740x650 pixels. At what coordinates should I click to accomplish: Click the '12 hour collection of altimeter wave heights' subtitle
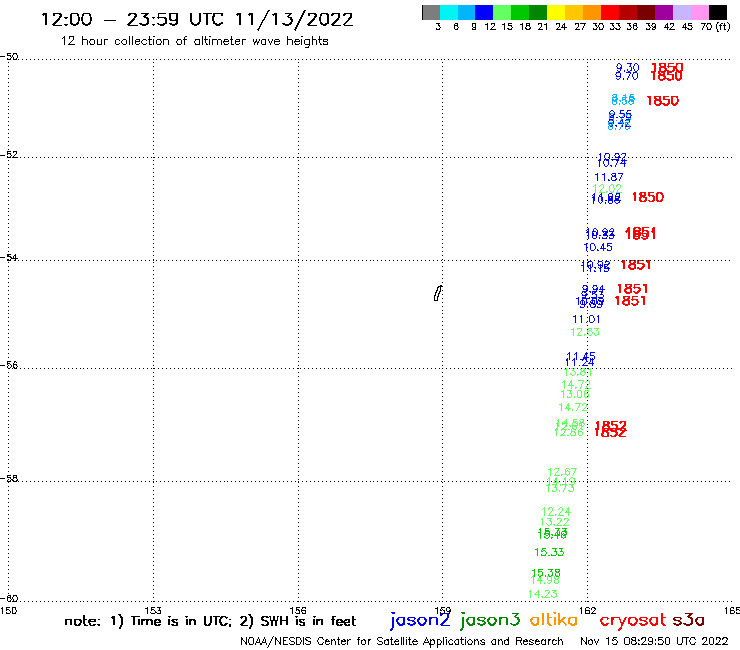[x=194, y=41]
